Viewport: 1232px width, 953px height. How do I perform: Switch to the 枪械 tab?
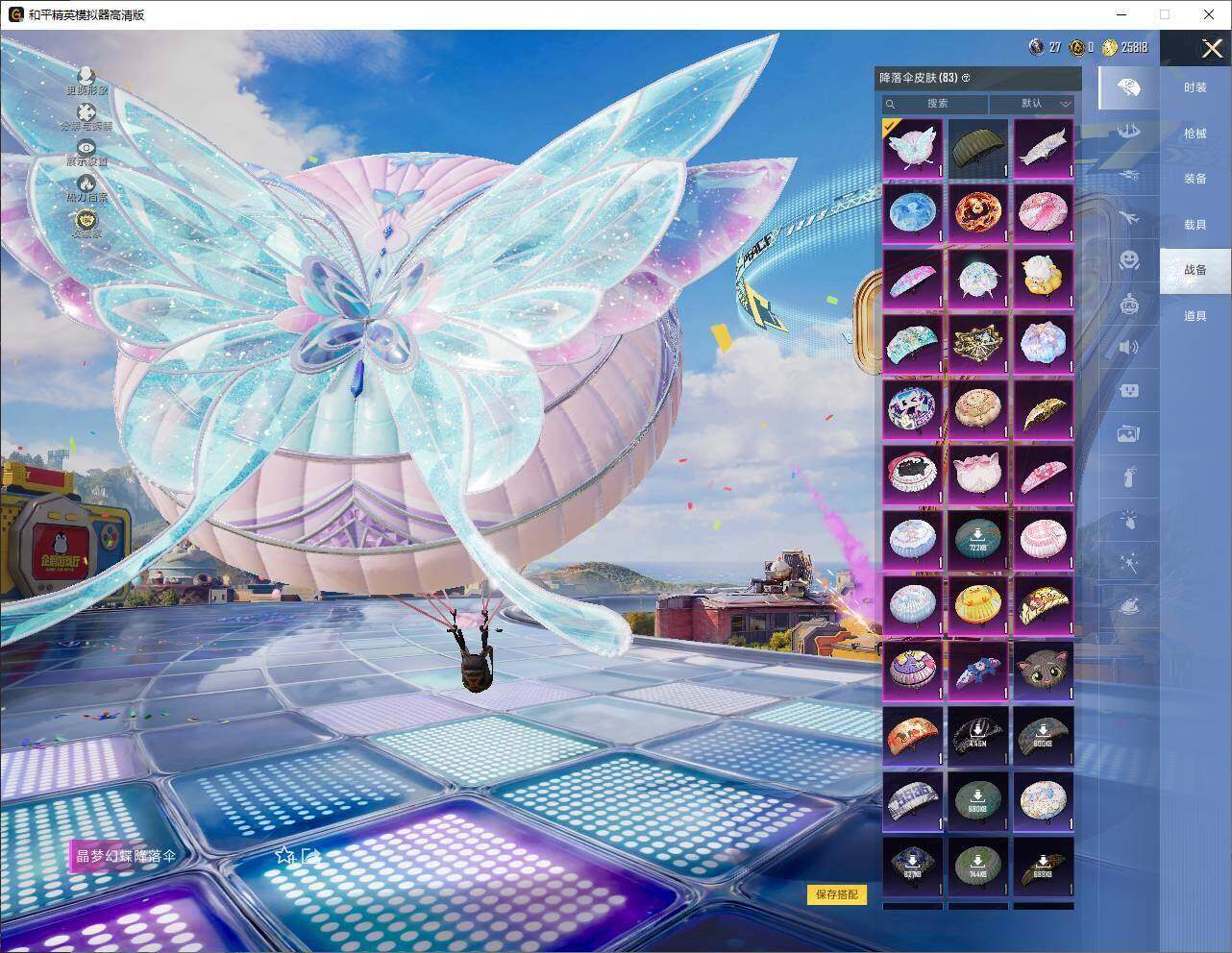coord(1195,134)
